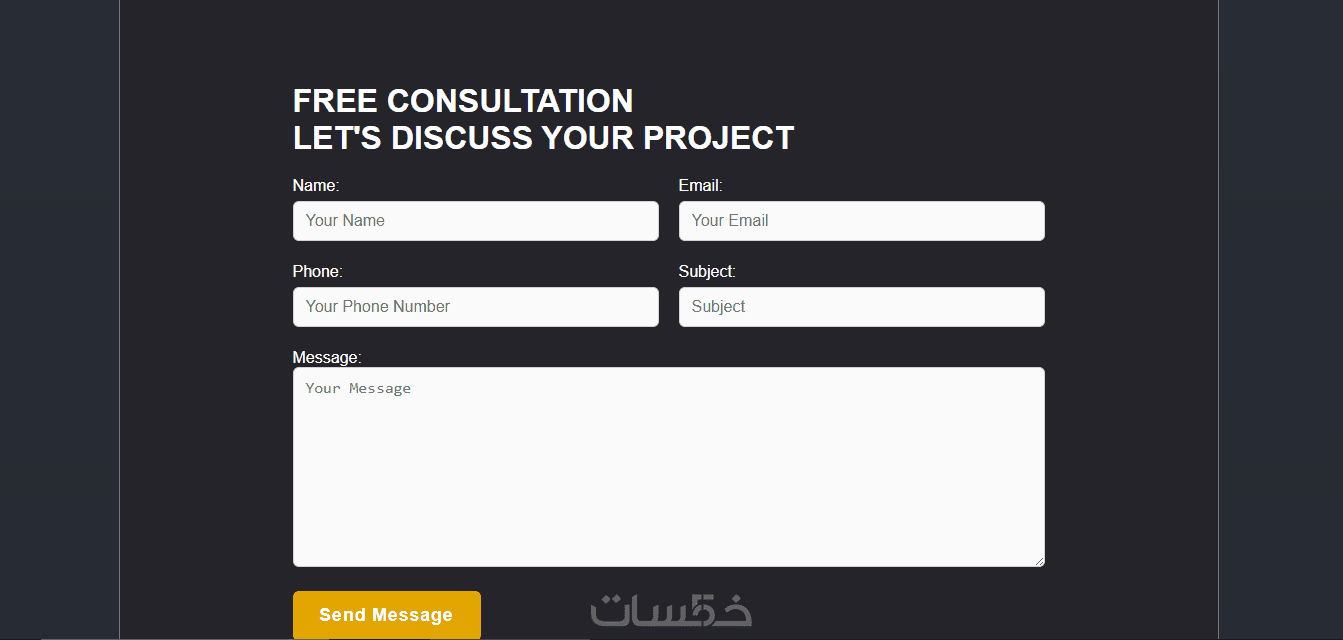Image resolution: width=1343 pixels, height=640 pixels.
Task: Click the "Subject:" label above its field
Action: point(707,272)
